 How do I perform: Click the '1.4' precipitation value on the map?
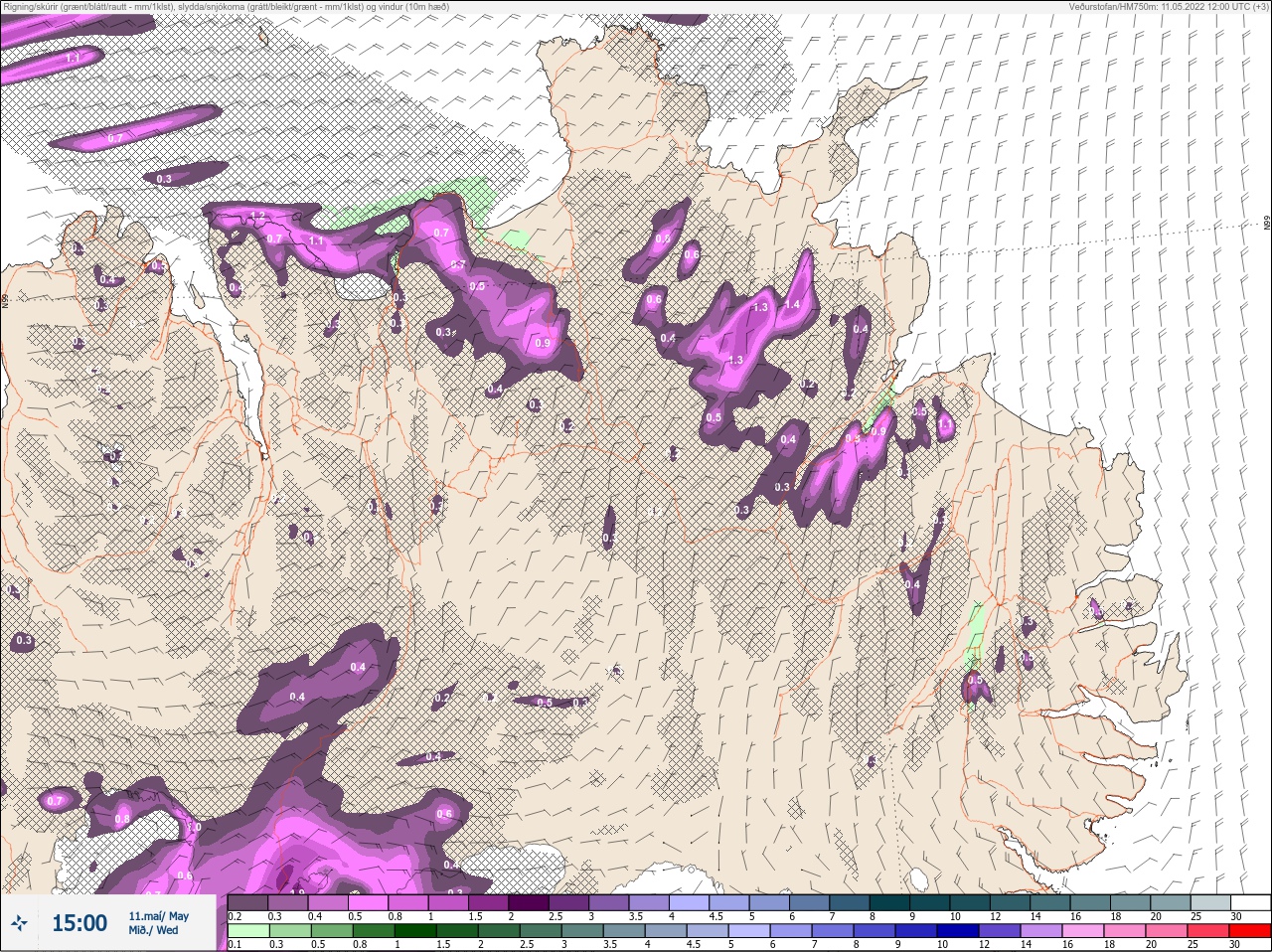[x=792, y=305]
